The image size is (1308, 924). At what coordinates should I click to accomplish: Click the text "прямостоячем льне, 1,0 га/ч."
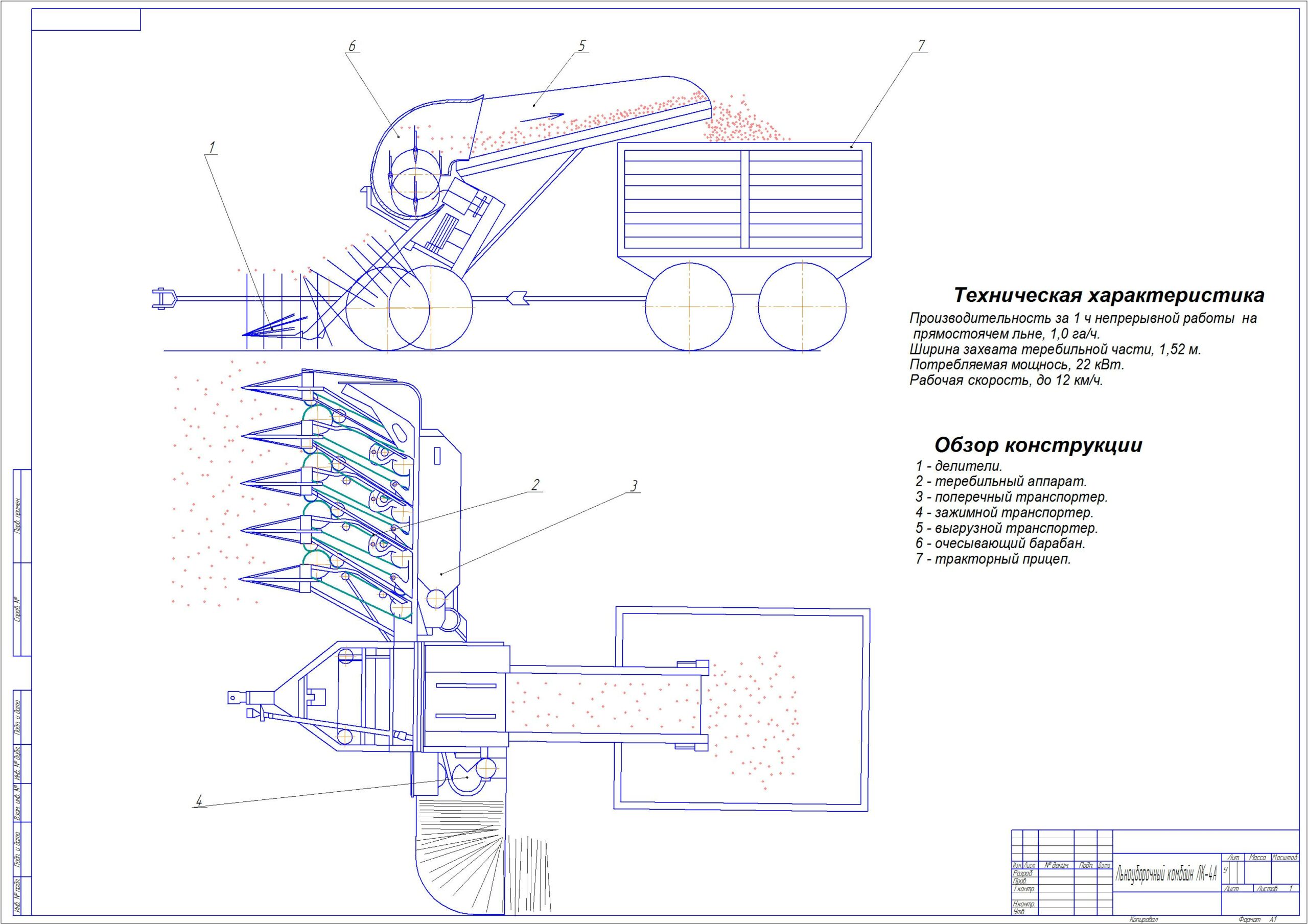coord(1006,334)
